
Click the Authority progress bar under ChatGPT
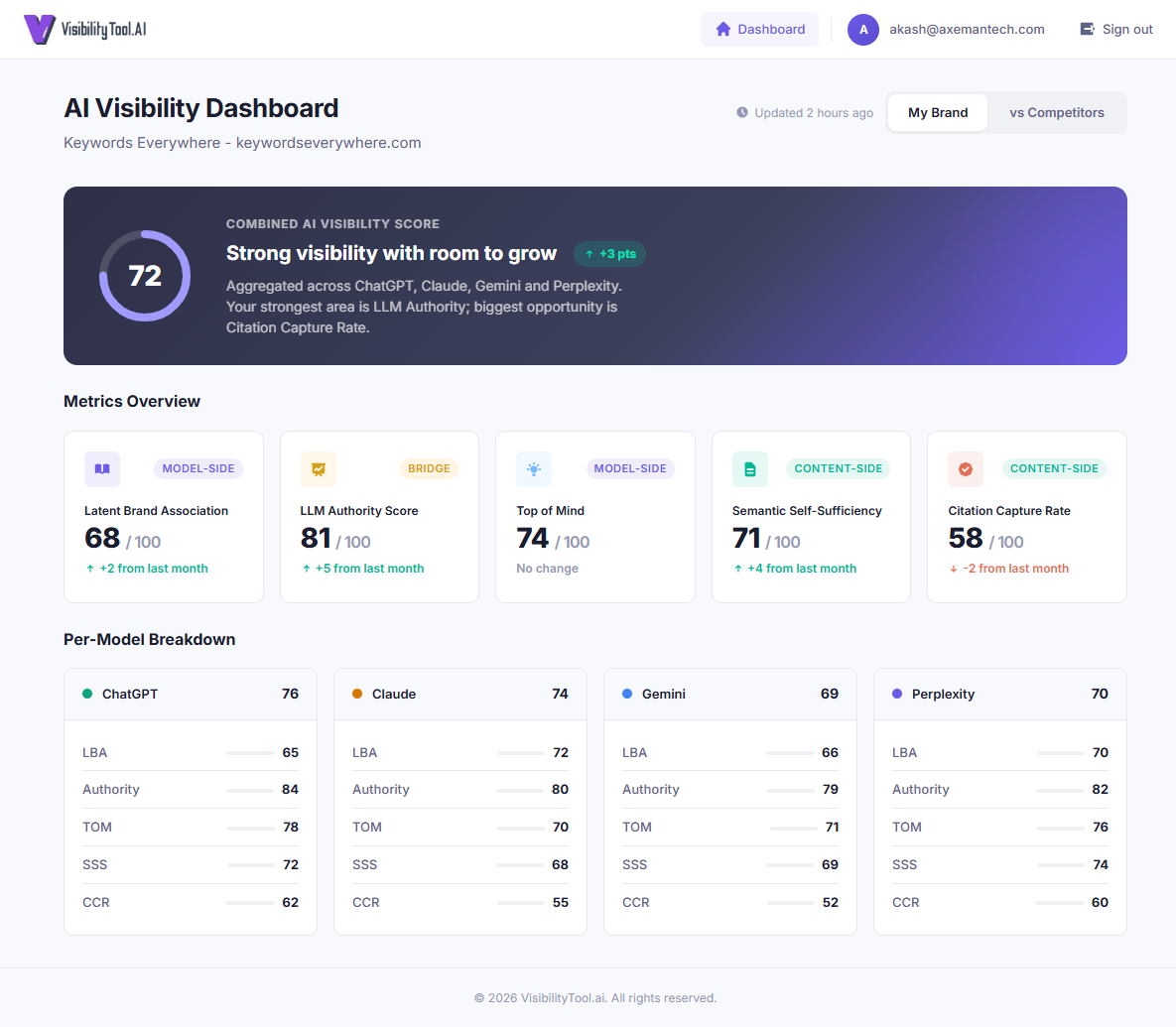coord(251,789)
